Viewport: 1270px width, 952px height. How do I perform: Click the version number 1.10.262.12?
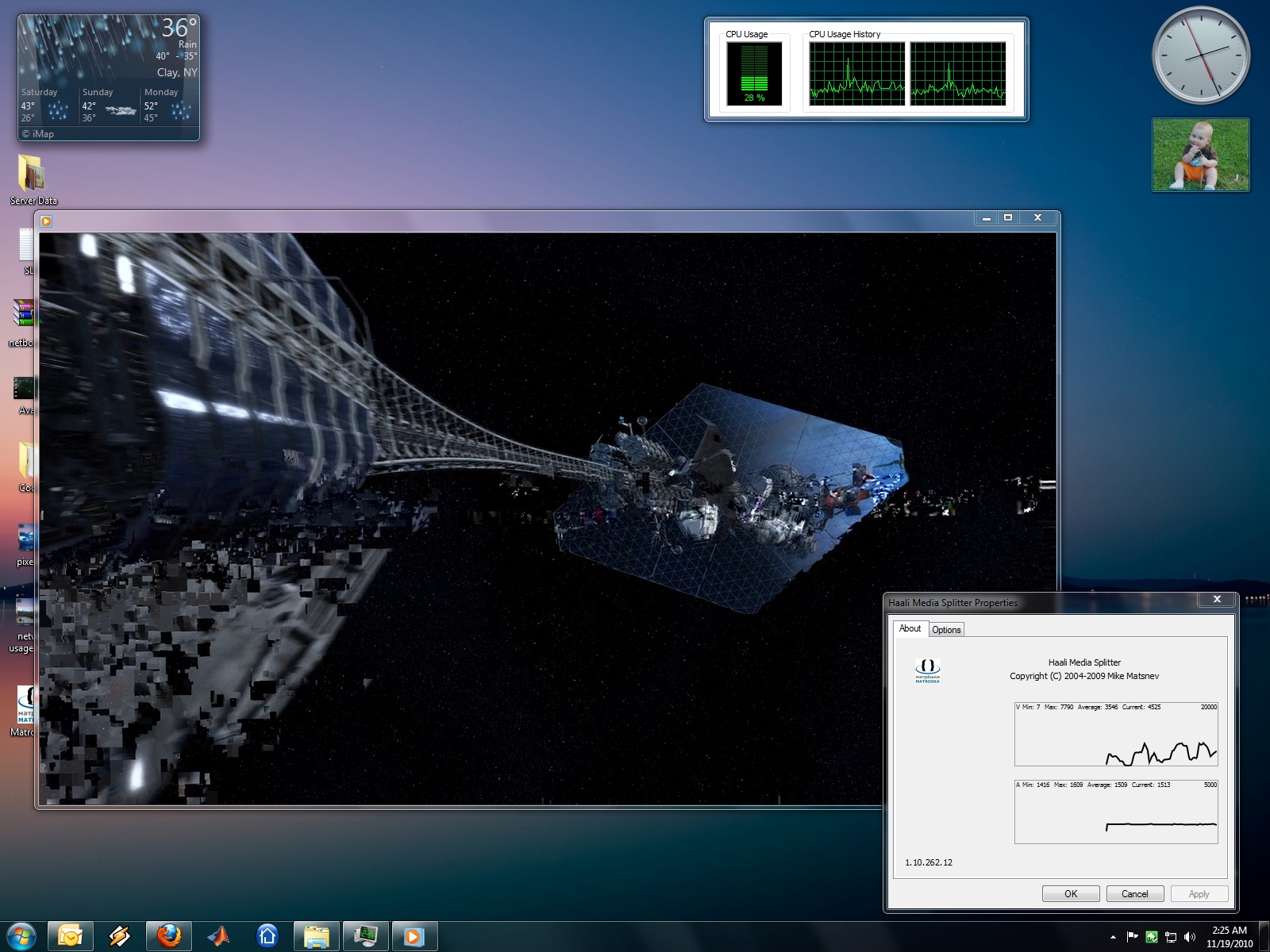tap(929, 862)
